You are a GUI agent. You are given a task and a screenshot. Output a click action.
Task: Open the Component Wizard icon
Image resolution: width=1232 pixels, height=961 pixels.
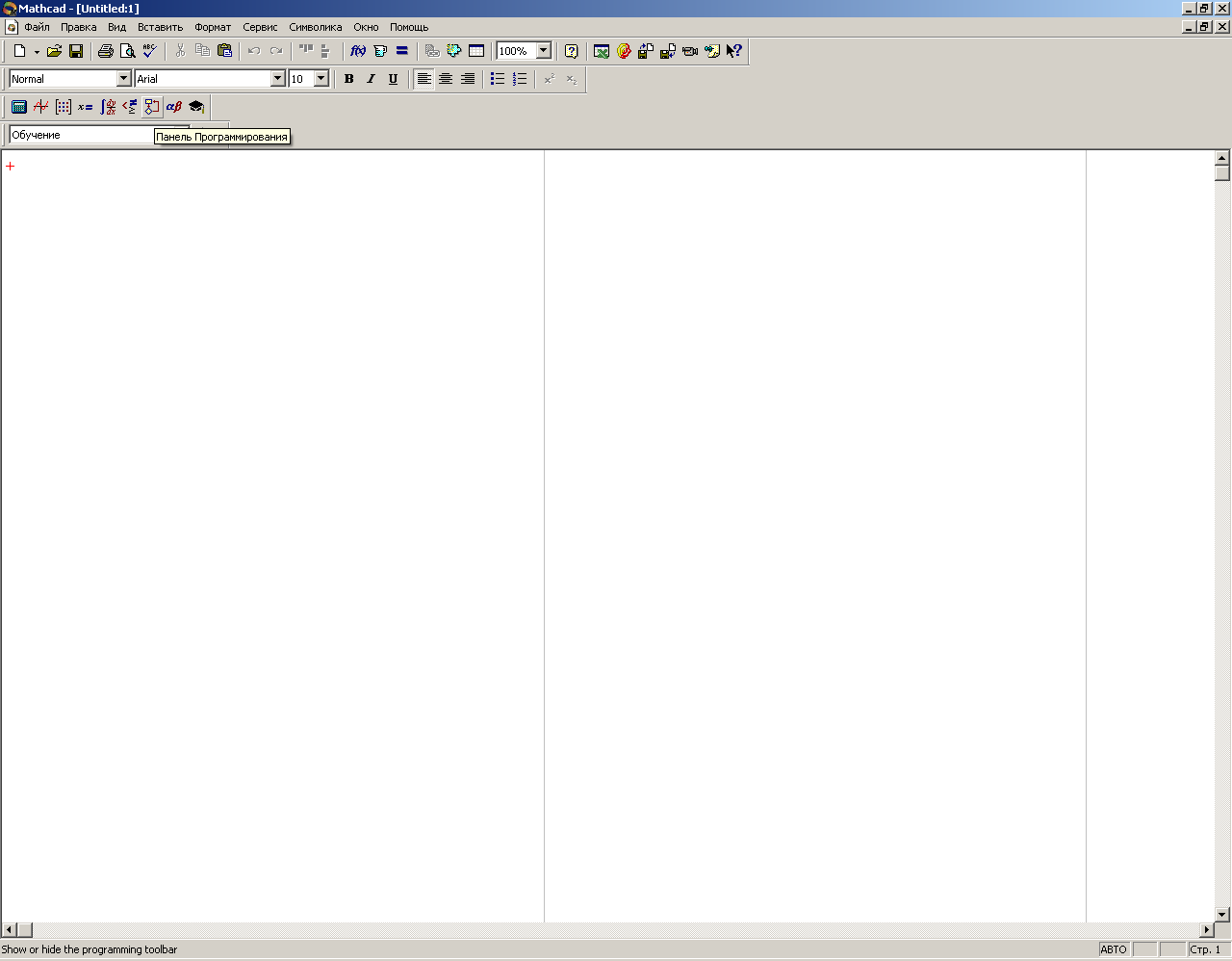[x=454, y=51]
